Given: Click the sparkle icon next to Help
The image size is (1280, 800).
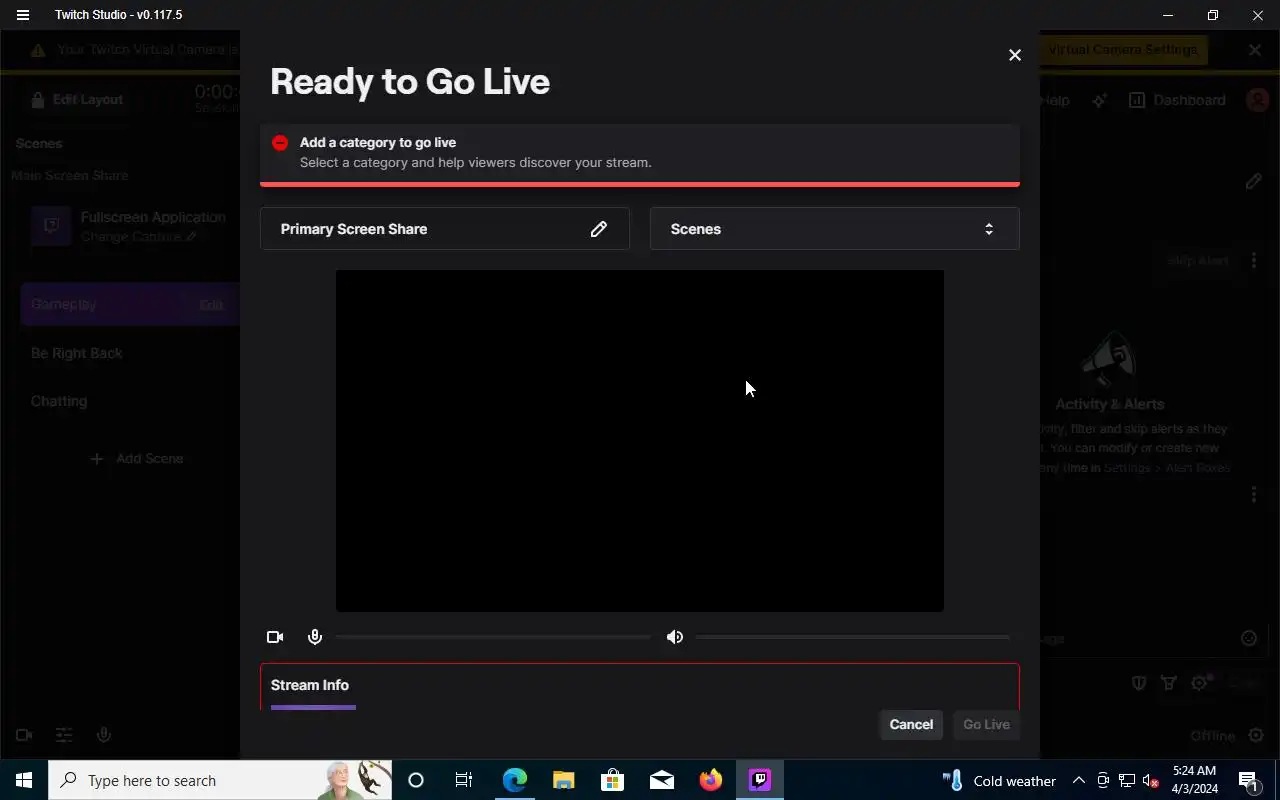Looking at the screenshot, I should [x=1099, y=100].
